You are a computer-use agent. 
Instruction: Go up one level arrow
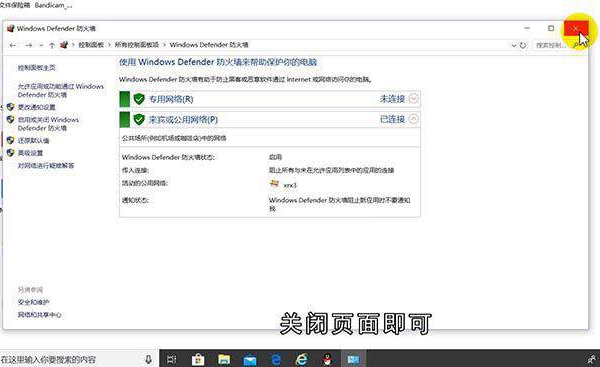[x=52, y=45]
